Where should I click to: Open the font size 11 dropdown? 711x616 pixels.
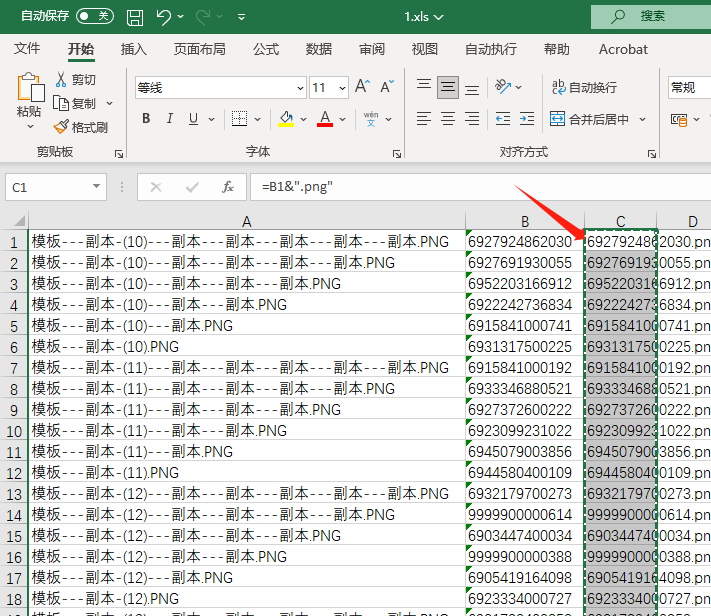[342, 88]
